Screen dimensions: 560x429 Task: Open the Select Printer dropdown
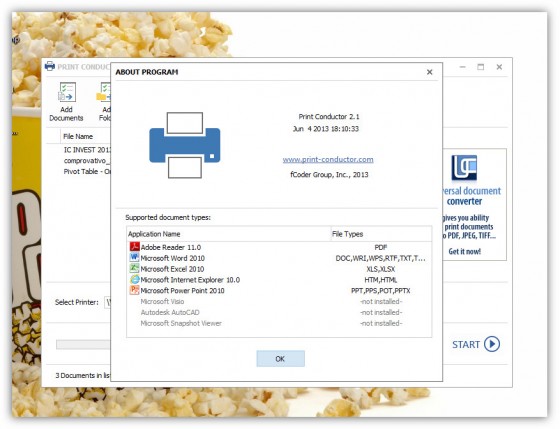[108, 303]
